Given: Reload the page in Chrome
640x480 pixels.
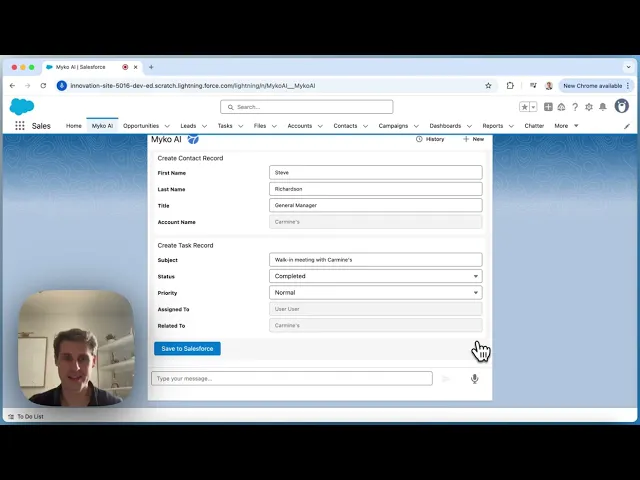Looking at the screenshot, I should [x=43, y=86].
